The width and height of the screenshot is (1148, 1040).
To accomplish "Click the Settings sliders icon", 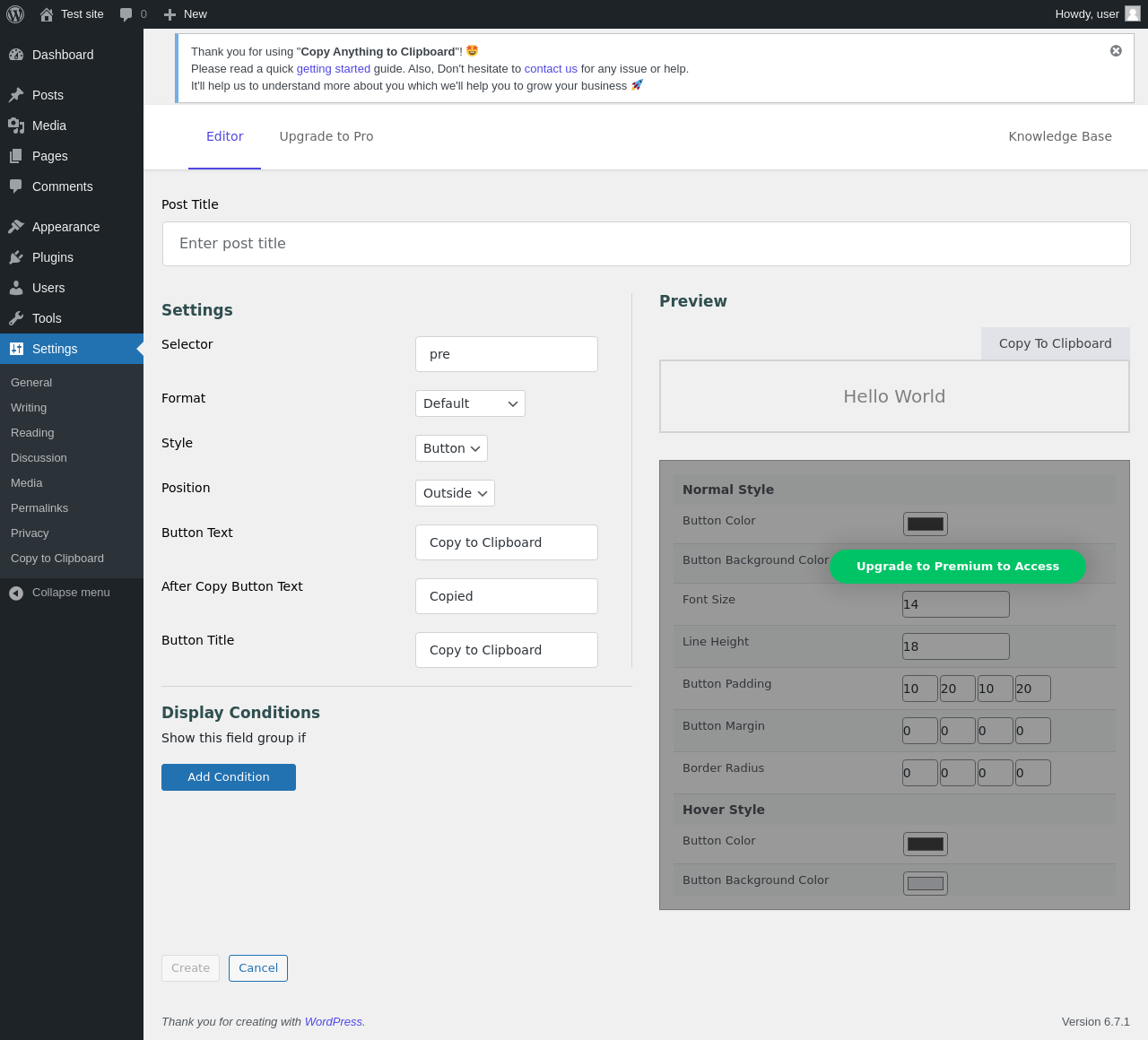I will [16, 349].
